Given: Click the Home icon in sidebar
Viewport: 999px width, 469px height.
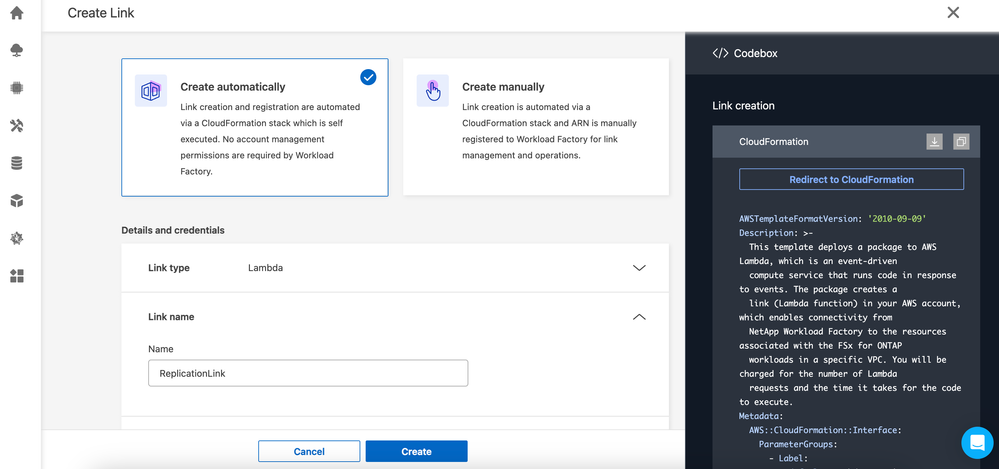Looking at the screenshot, I should tap(16, 13).
